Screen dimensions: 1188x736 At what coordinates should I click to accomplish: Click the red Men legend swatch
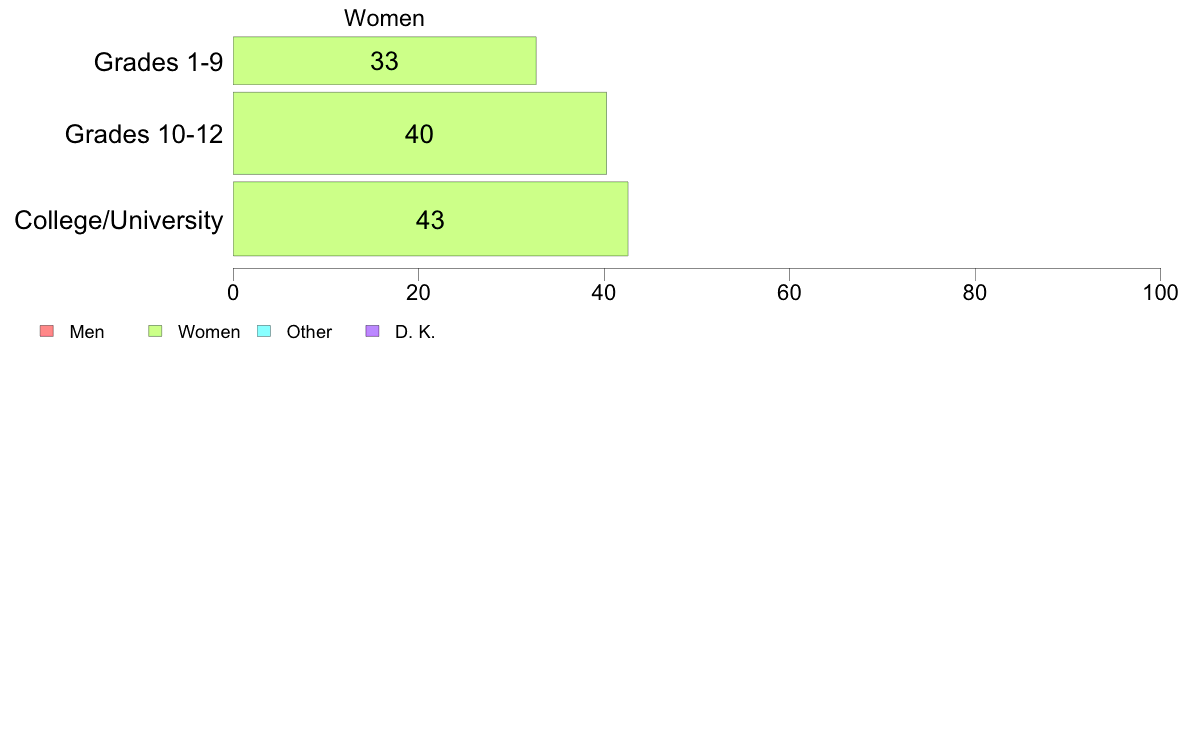point(47,331)
